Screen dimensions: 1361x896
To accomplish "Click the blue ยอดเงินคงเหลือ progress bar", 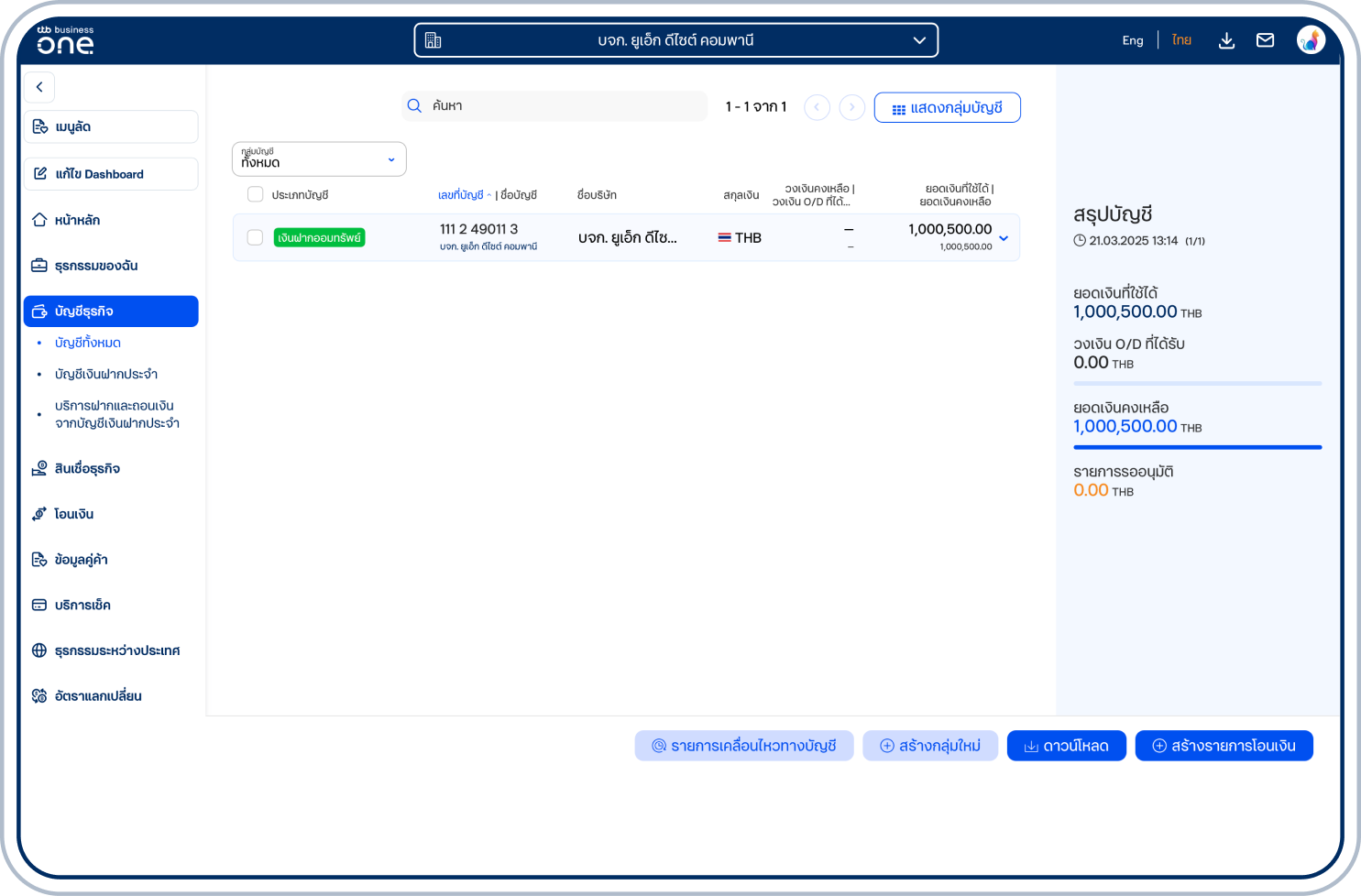I will tap(1197, 447).
